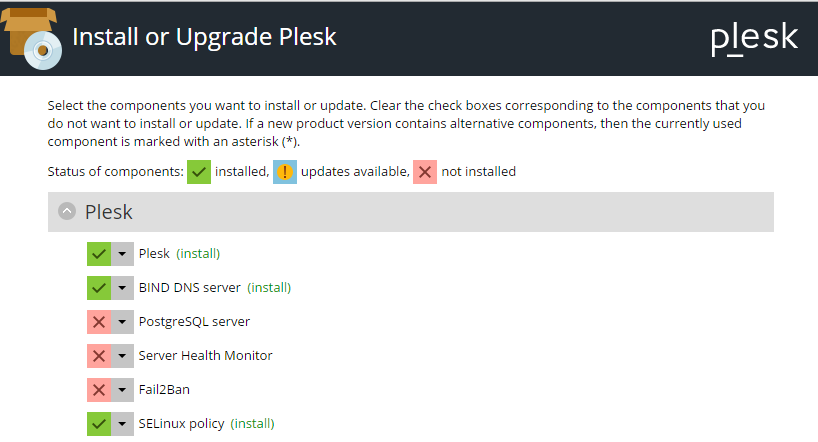The width and height of the screenshot is (818, 442).
Task: Toggle the red X for PostgreSQL server
Action: (98, 322)
